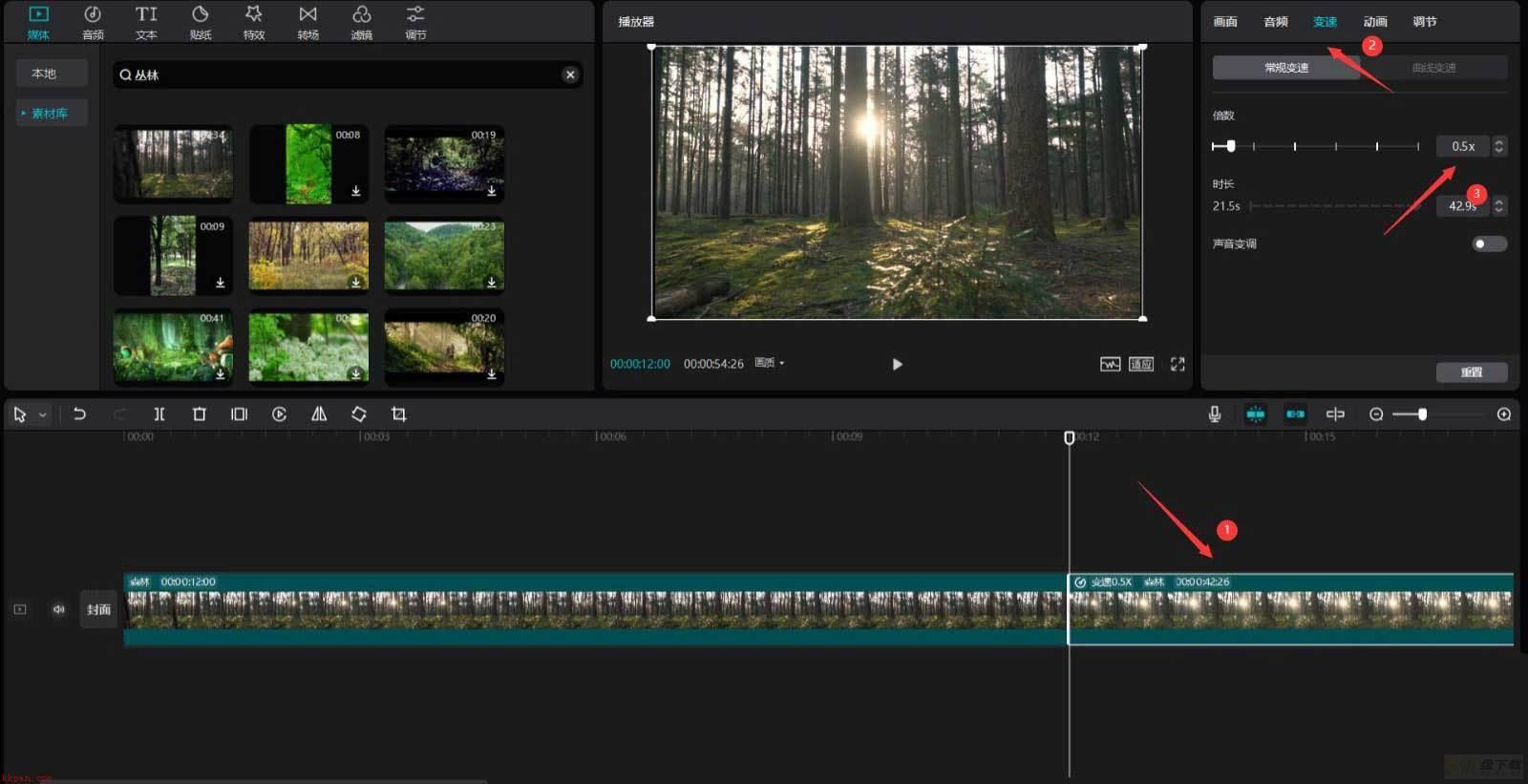Select the 00:34 forest clip thumbnail

pos(173,163)
